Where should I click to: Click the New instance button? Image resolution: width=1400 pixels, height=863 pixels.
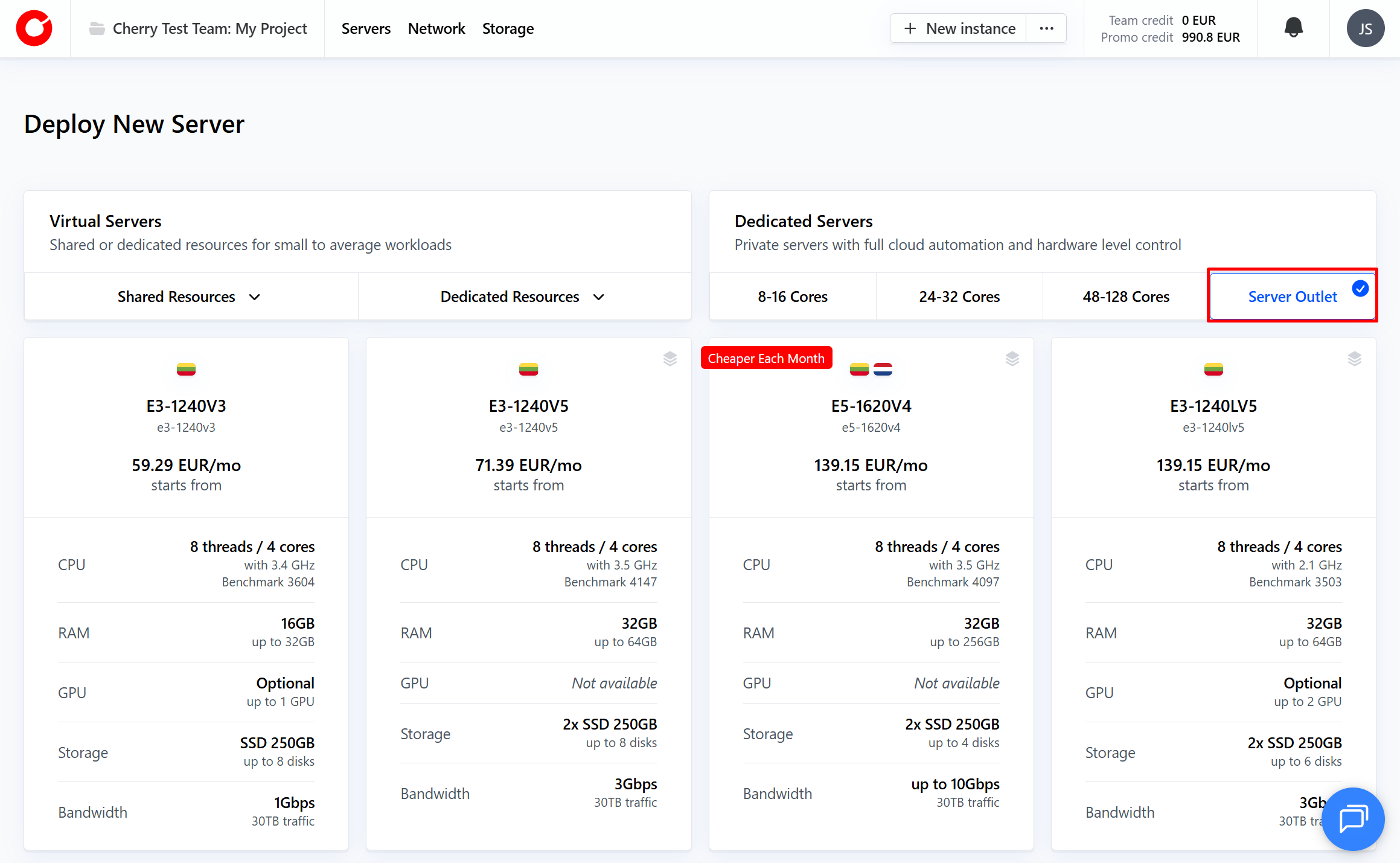(959, 28)
